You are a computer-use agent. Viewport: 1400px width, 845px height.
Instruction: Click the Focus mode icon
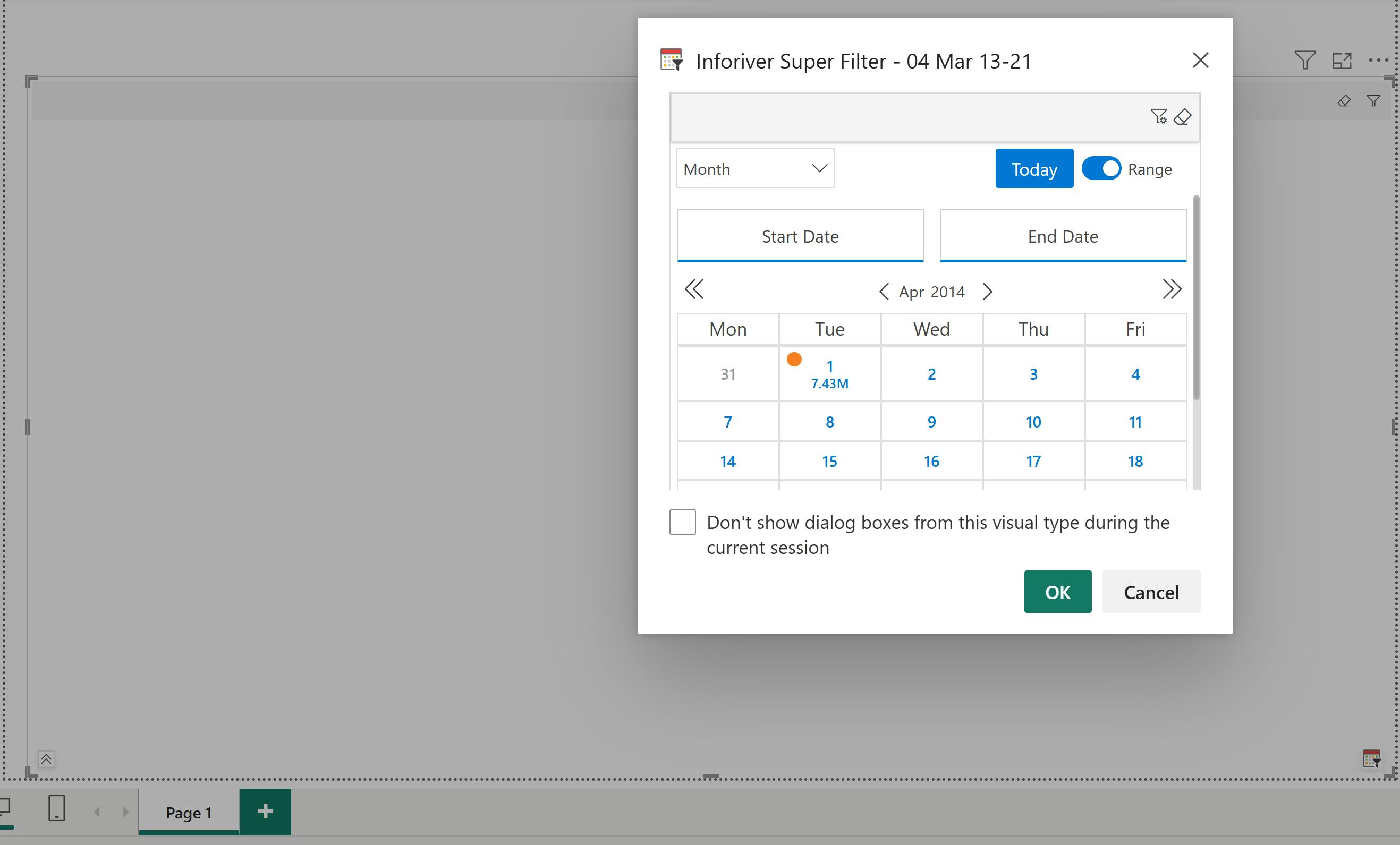coord(1342,60)
